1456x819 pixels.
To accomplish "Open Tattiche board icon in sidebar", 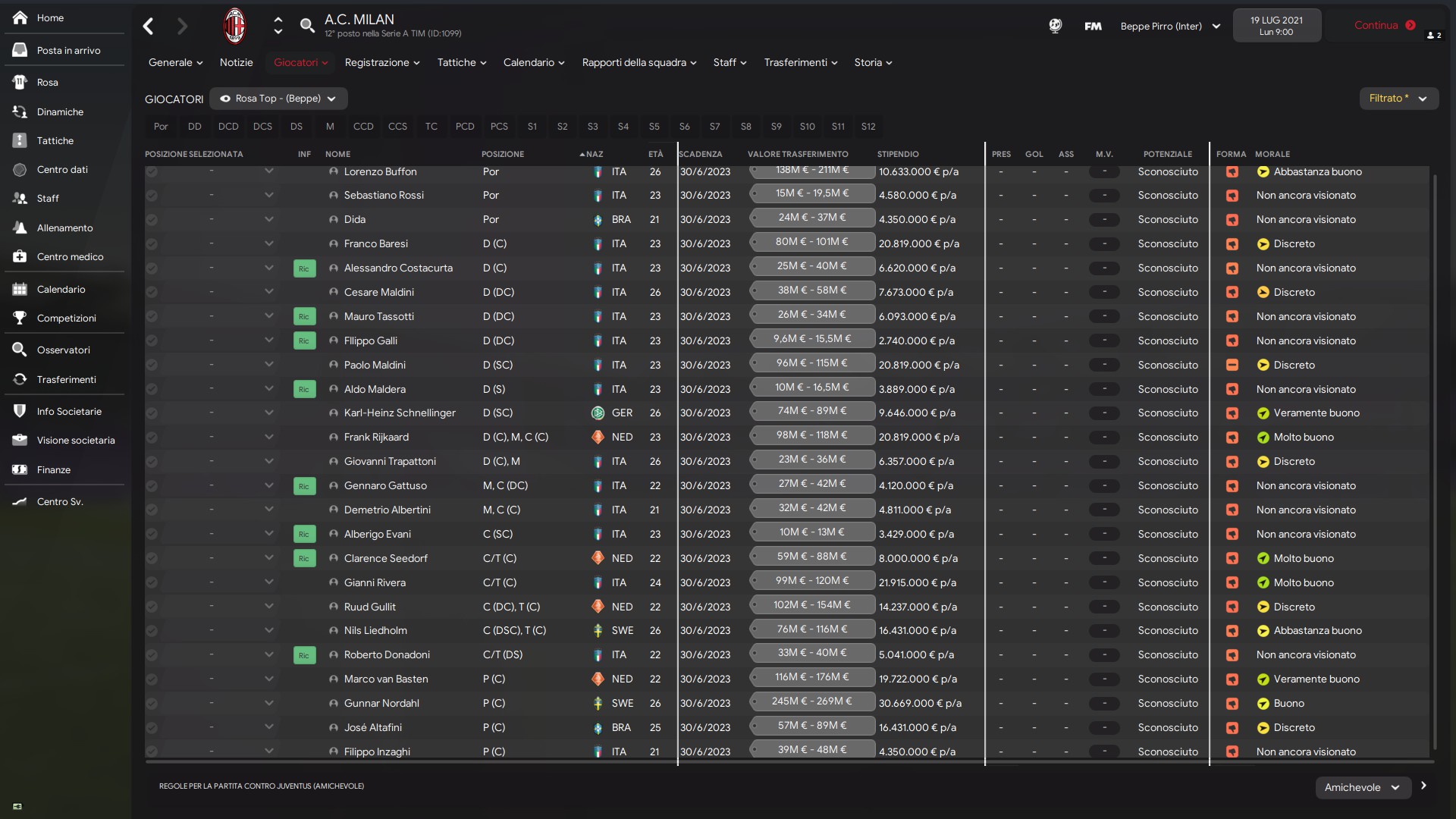I will click(x=20, y=140).
